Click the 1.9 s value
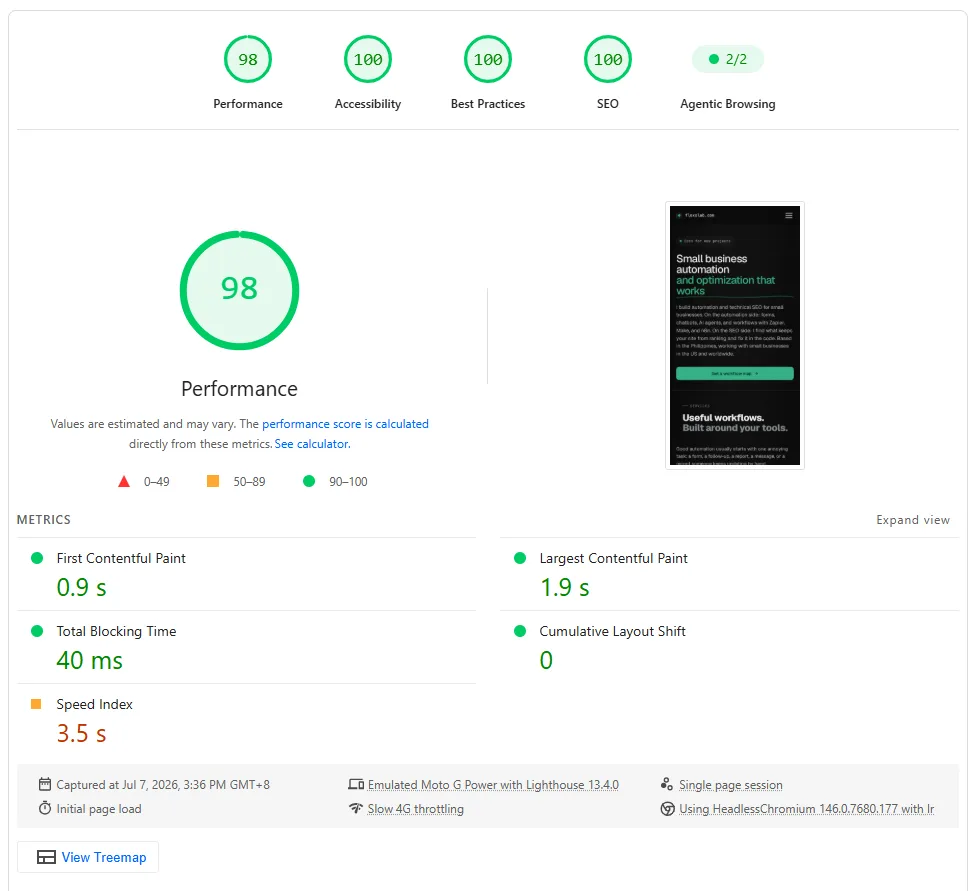 564,587
